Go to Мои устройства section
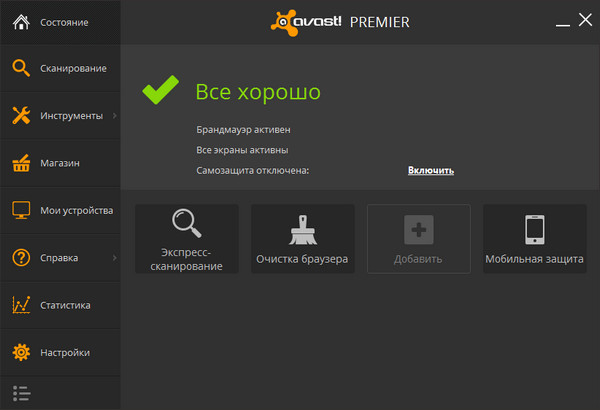600x410 pixels. pyautogui.click(x=60, y=210)
